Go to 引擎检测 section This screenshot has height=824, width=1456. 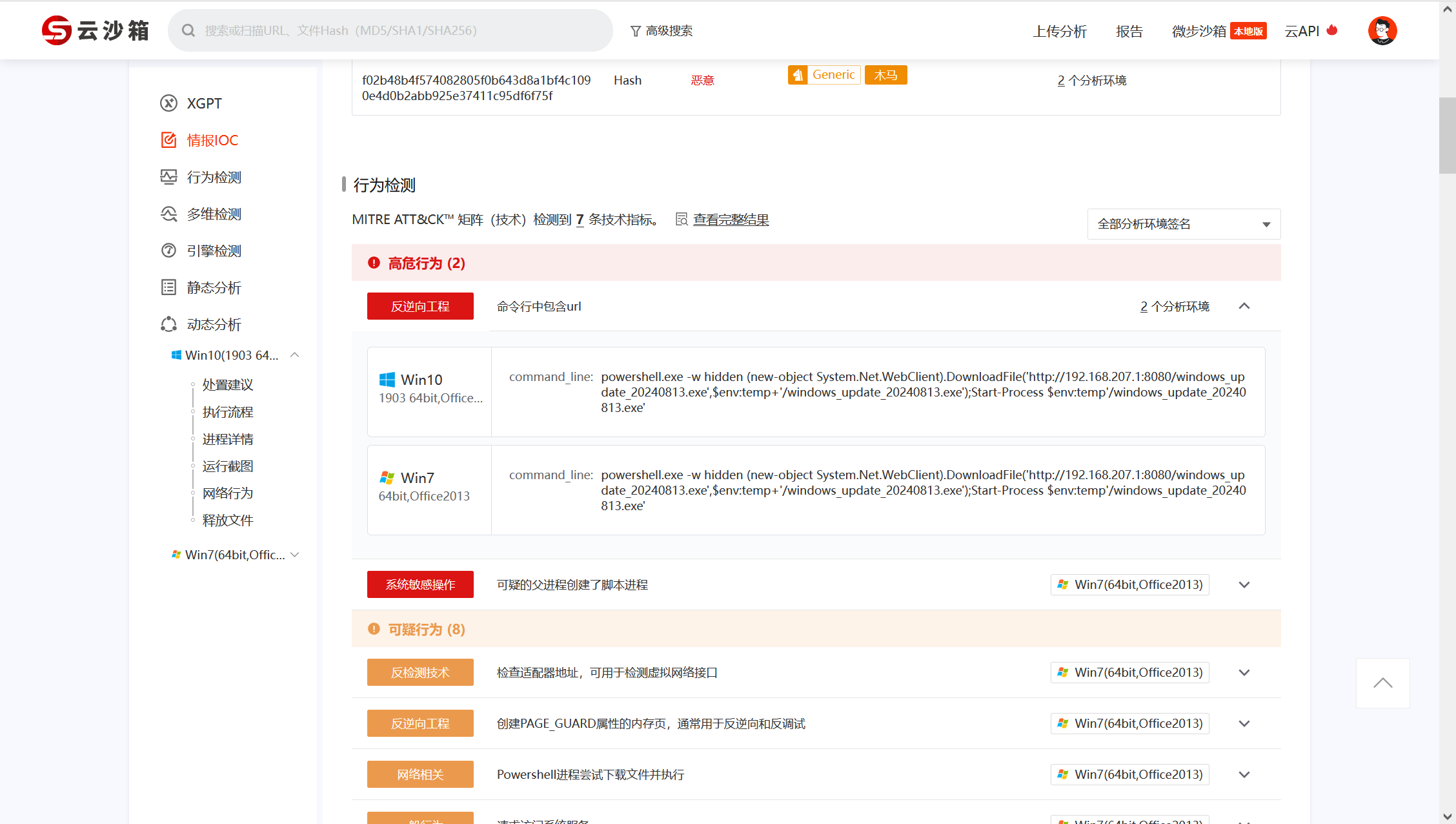tap(214, 251)
